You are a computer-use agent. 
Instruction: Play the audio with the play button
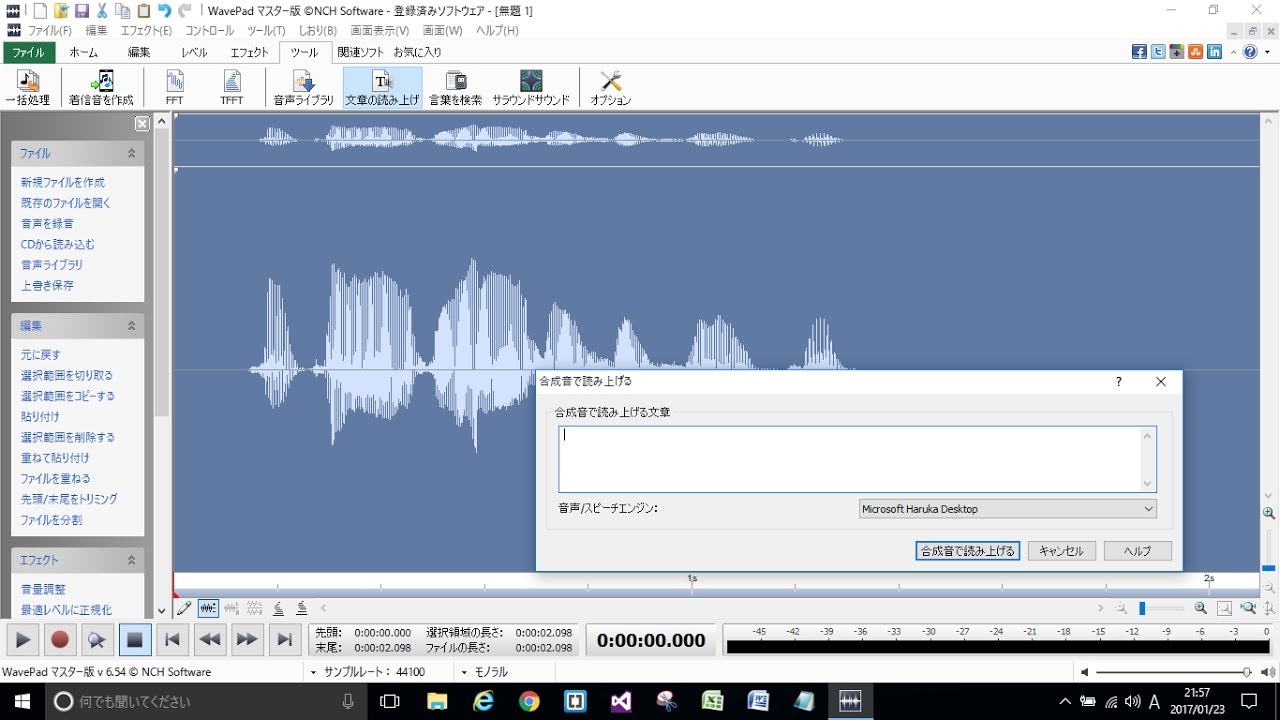tap(23, 640)
